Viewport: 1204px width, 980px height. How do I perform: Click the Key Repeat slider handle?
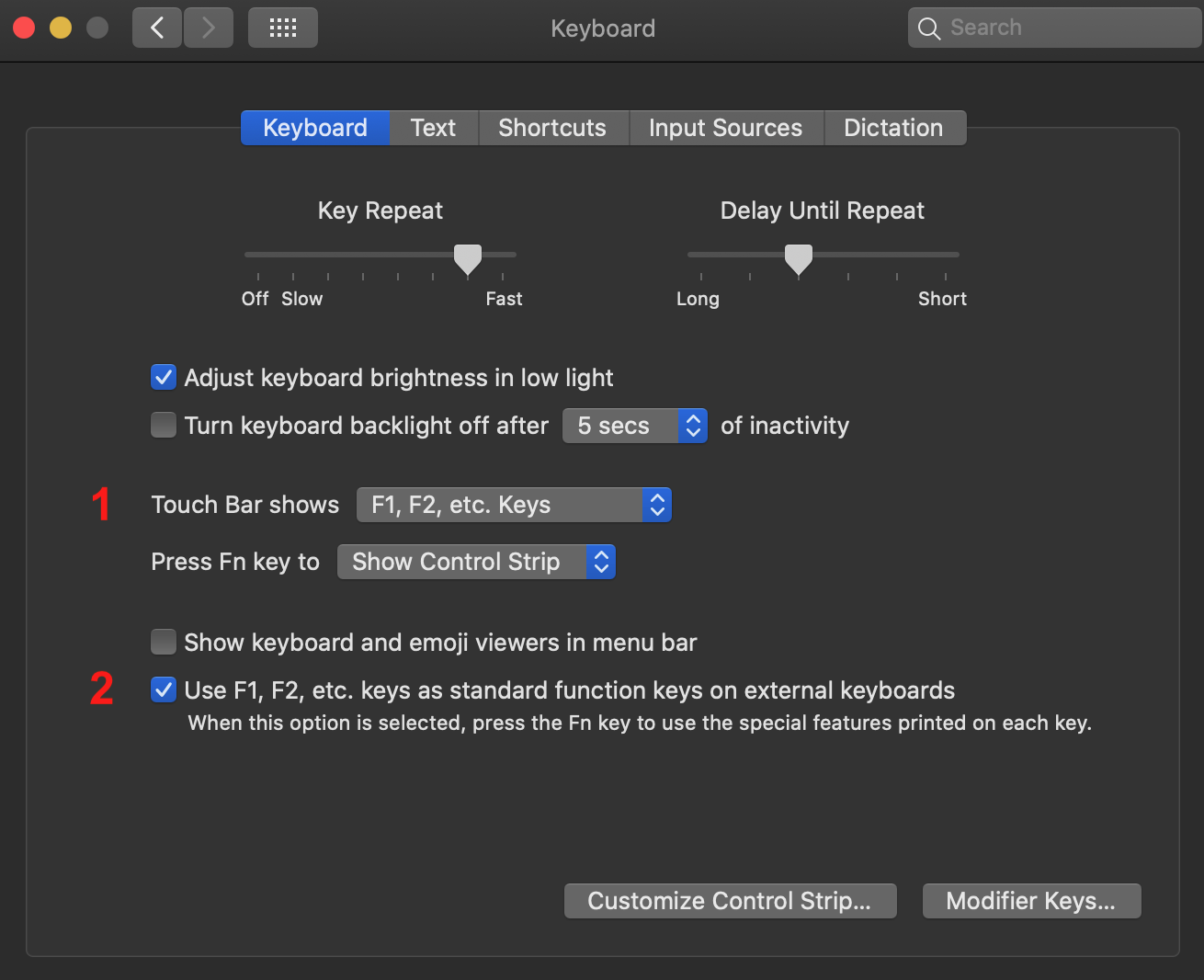tap(468, 258)
